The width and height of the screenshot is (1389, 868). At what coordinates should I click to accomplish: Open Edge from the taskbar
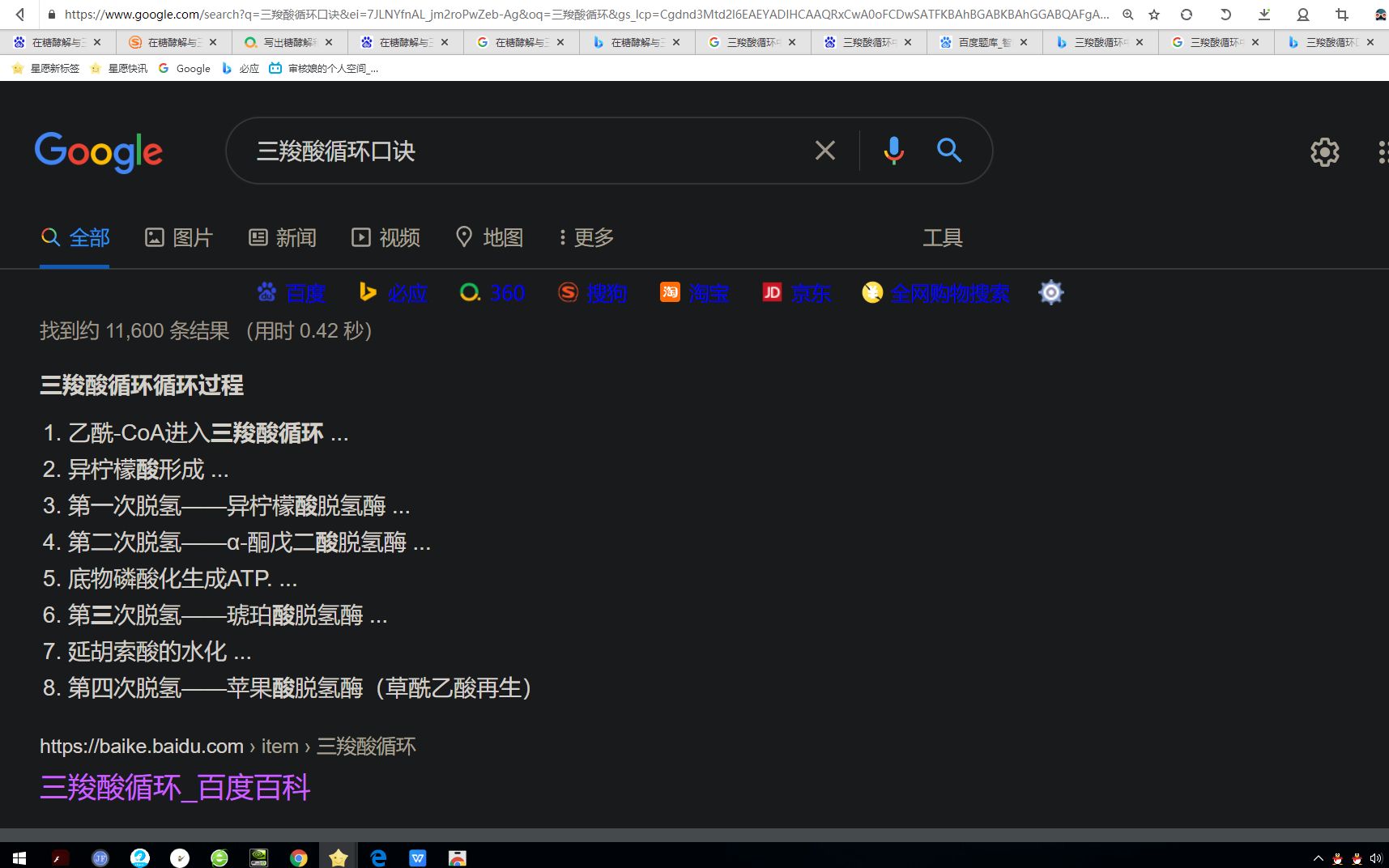coord(378,857)
